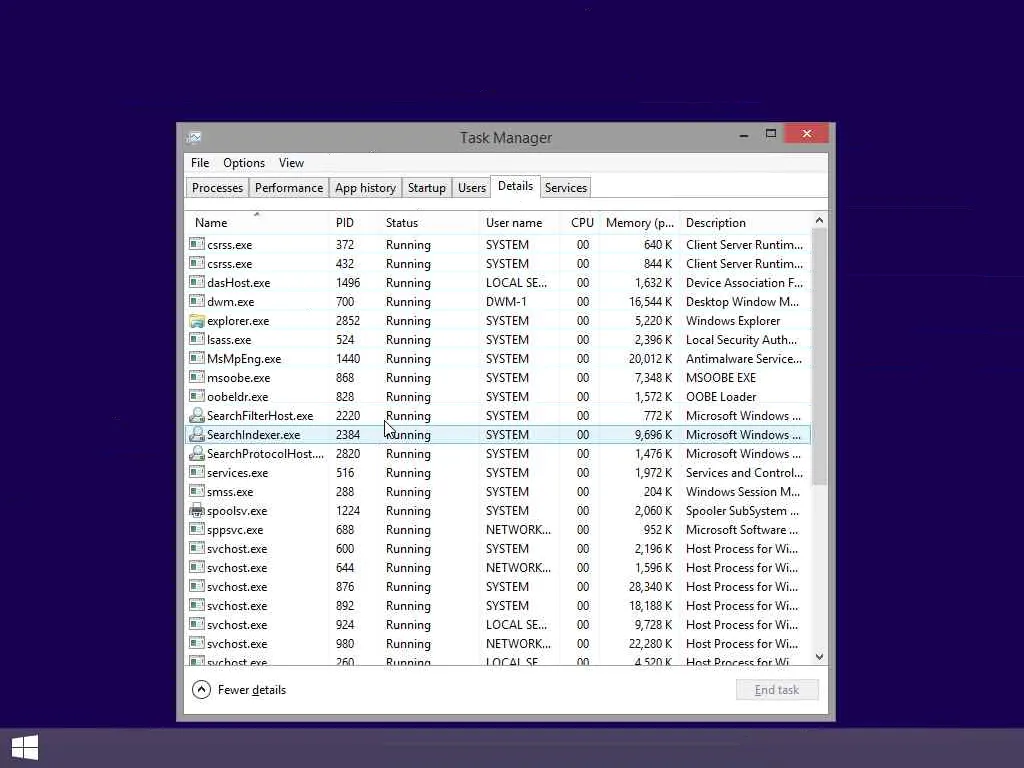This screenshot has height=768, width=1024.
Task: Sort by the User name column header
Action: (x=520, y=222)
